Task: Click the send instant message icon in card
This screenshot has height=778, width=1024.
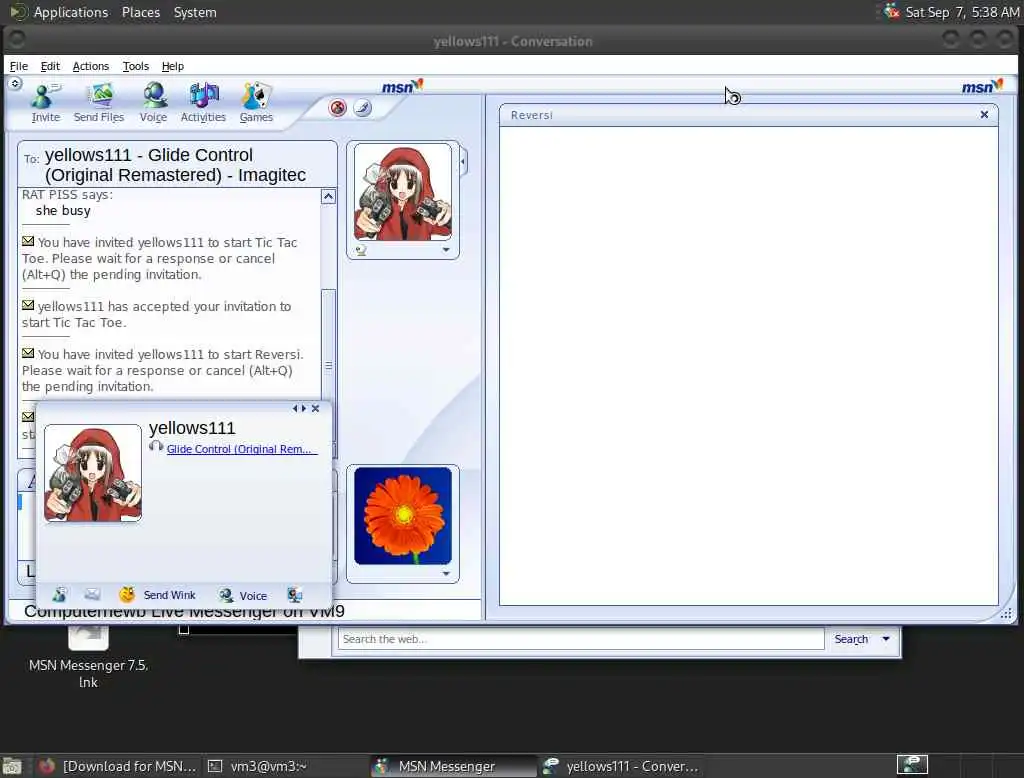Action: point(59,594)
